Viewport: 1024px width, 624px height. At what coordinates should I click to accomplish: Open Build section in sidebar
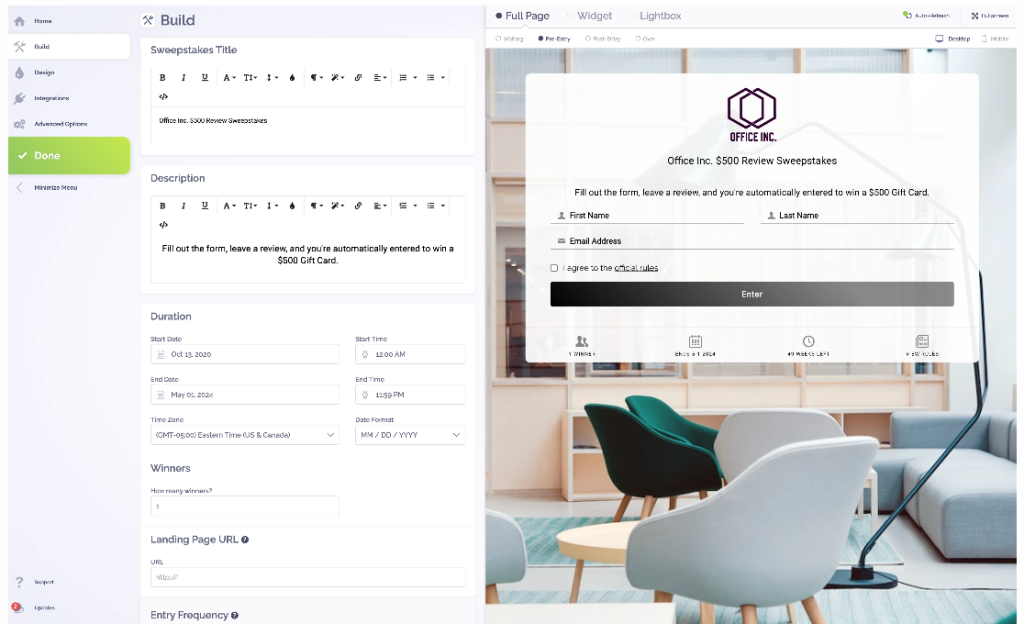pyautogui.click(x=69, y=46)
